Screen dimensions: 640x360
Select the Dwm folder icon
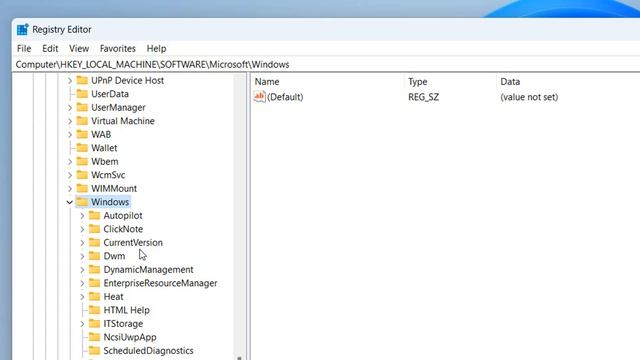[94, 256]
